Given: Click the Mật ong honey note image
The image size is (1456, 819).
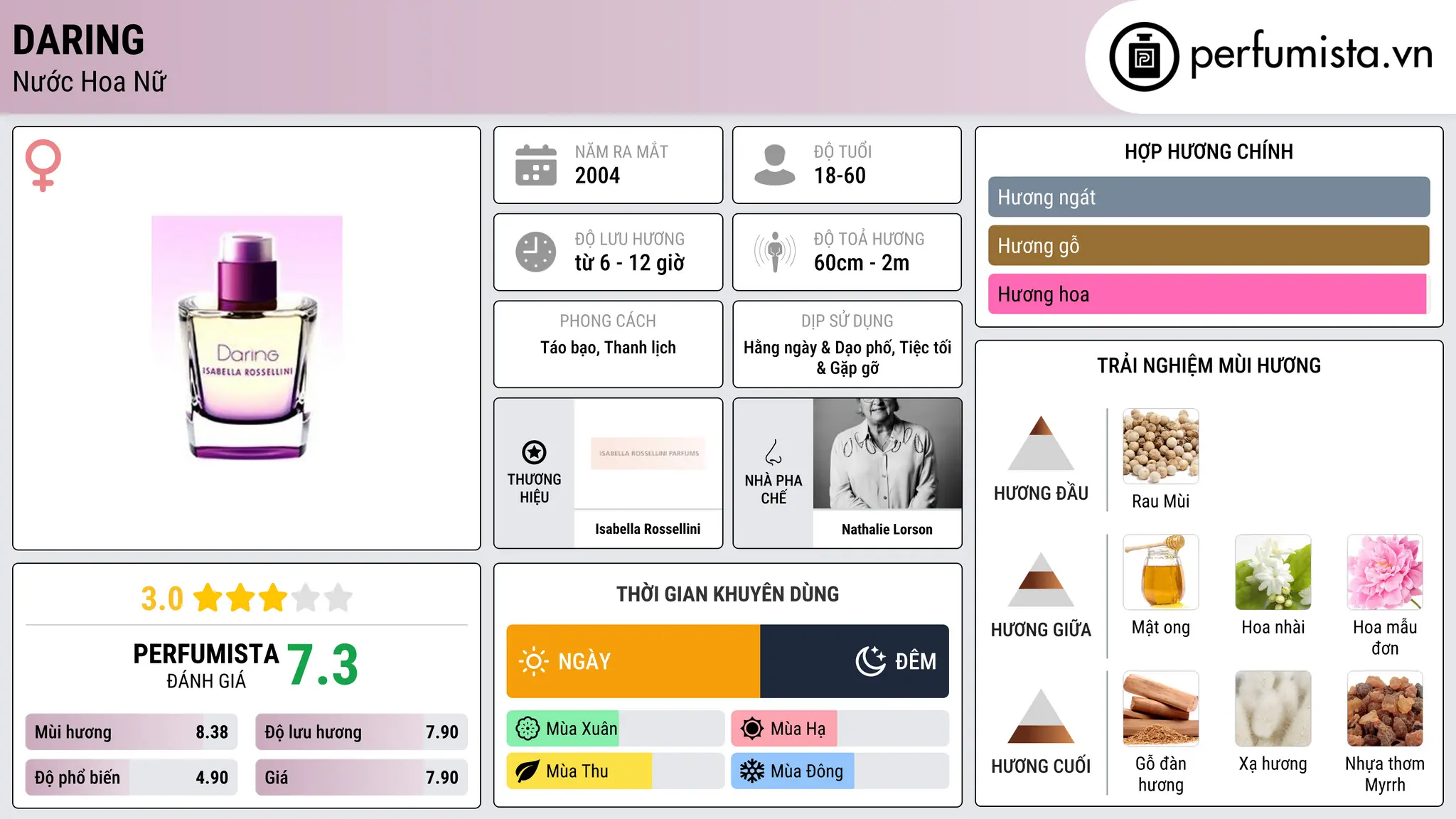Looking at the screenshot, I should pyautogui.click(x=1160, y=572).
